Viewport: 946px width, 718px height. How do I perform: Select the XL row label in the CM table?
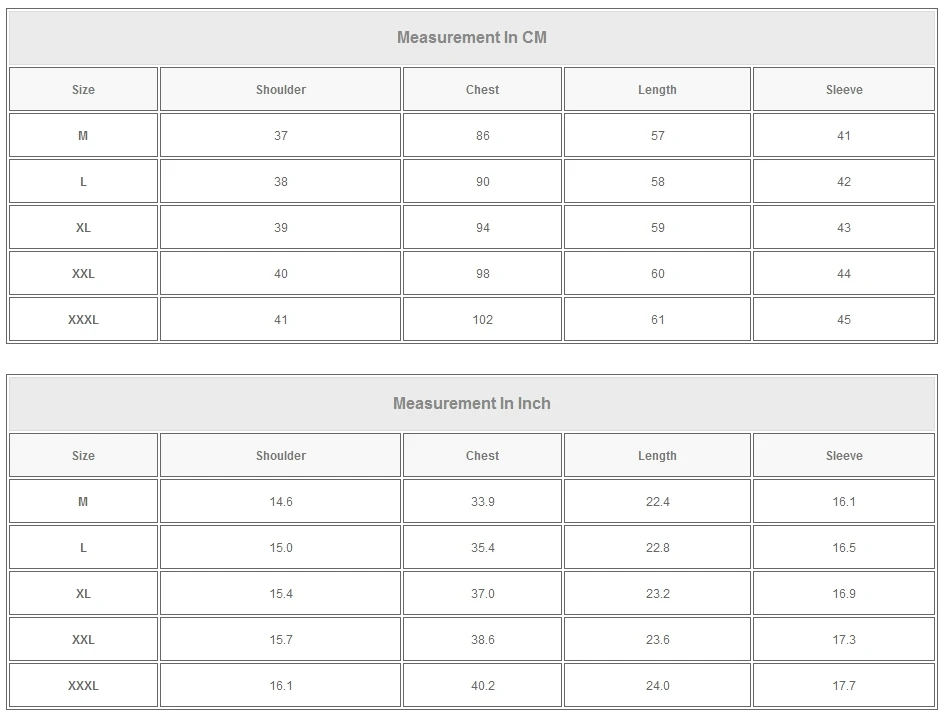point(83,228)
